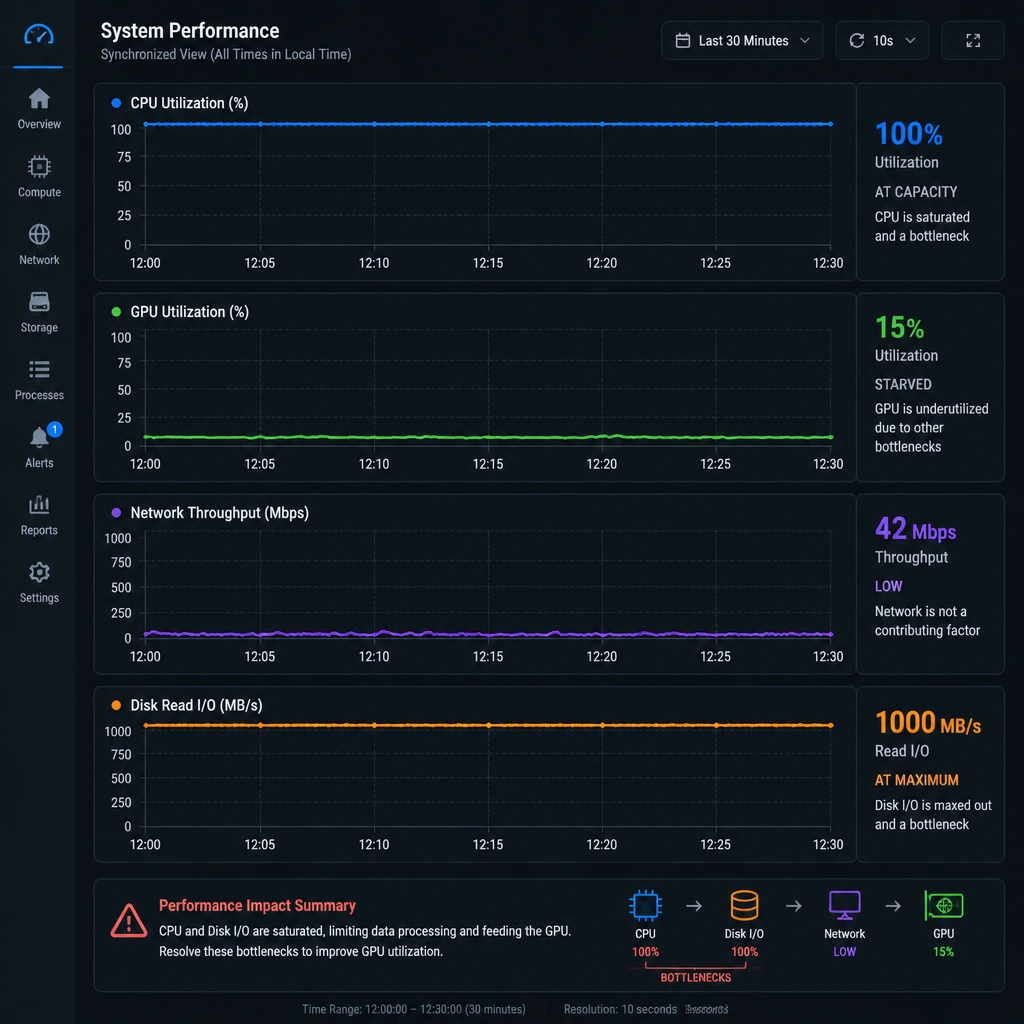Select the Overview menu label
Image resolution: width=1024 pixels, height=1024 pixels.
pyautogui.click(x=39, y=124)
